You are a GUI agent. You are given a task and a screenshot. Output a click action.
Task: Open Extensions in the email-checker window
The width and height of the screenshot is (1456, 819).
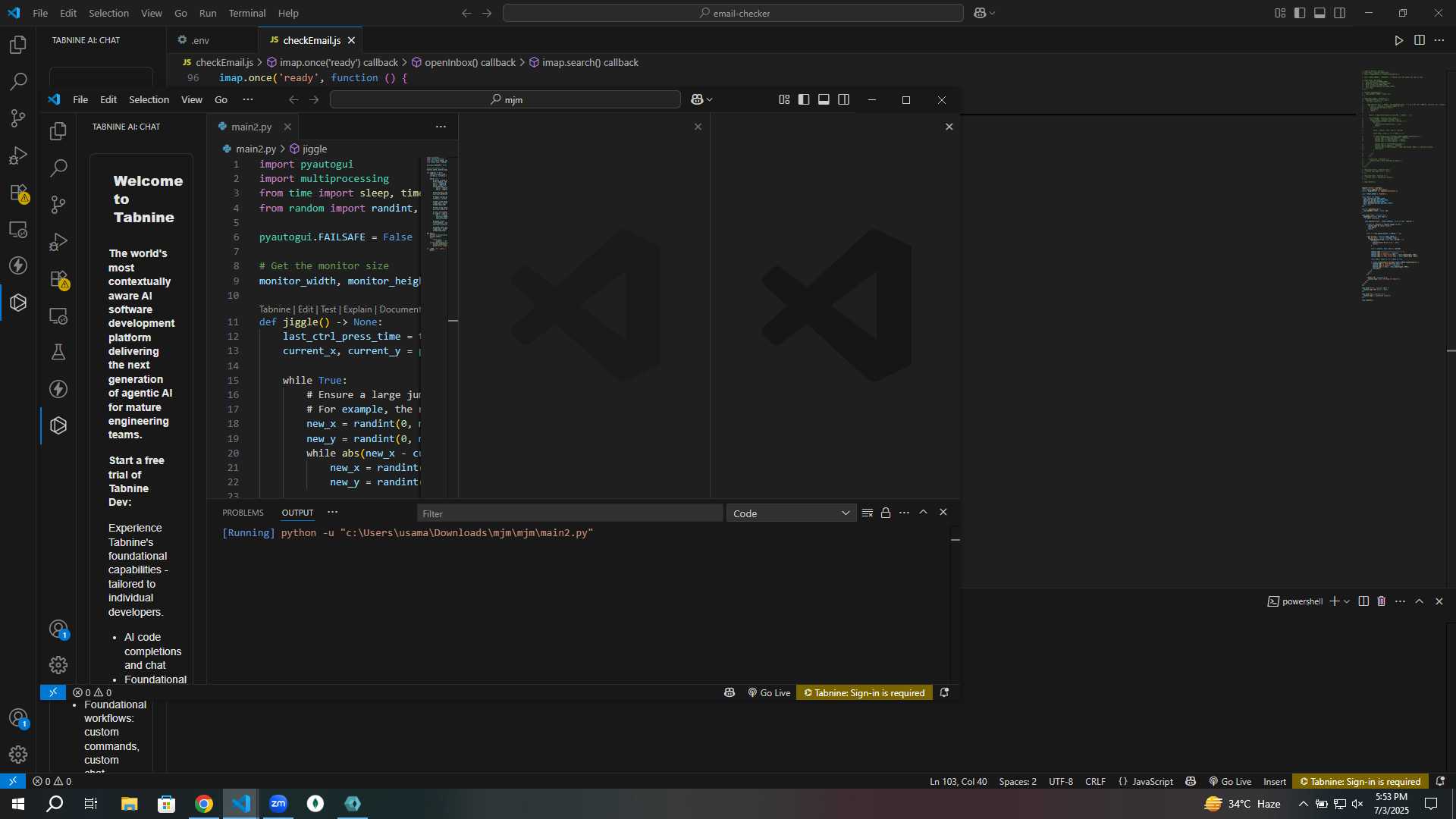[x=18, y=193]
